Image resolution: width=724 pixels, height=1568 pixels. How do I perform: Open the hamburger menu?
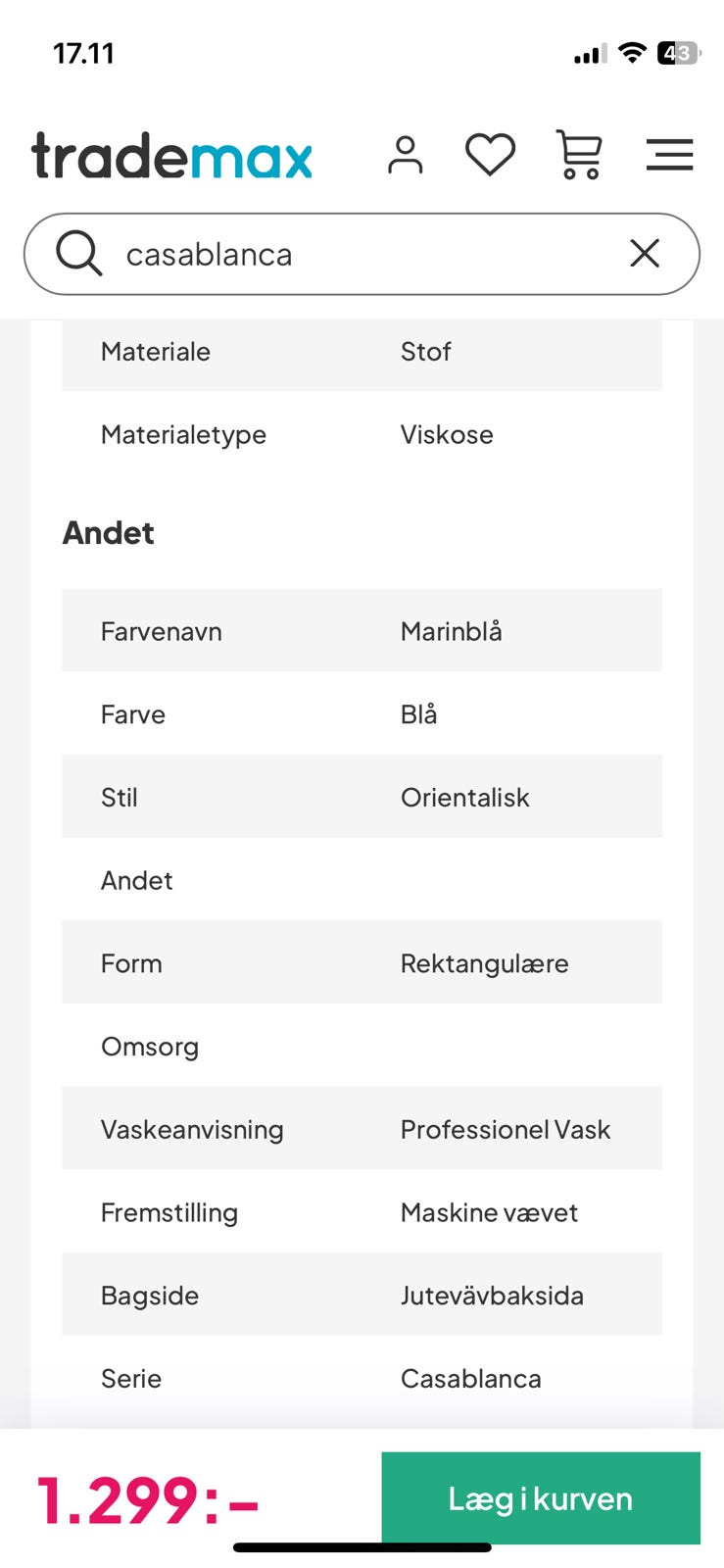coord(669,156)
